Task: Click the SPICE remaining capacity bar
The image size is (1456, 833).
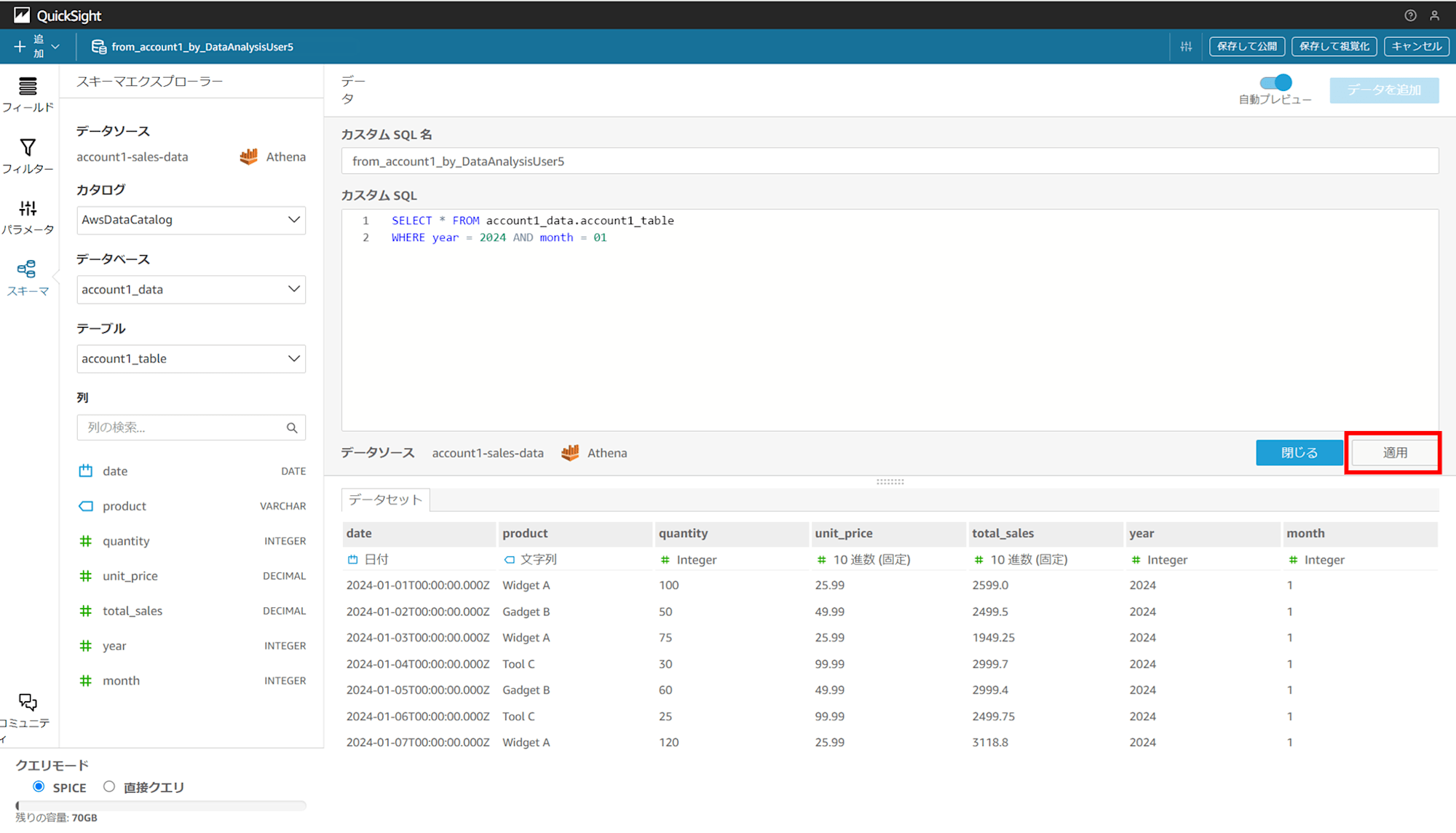Action: [x=161, y=805]
